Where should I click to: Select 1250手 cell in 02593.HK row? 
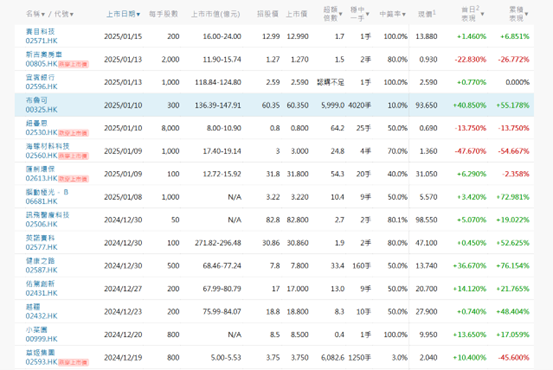pos(359,357)
